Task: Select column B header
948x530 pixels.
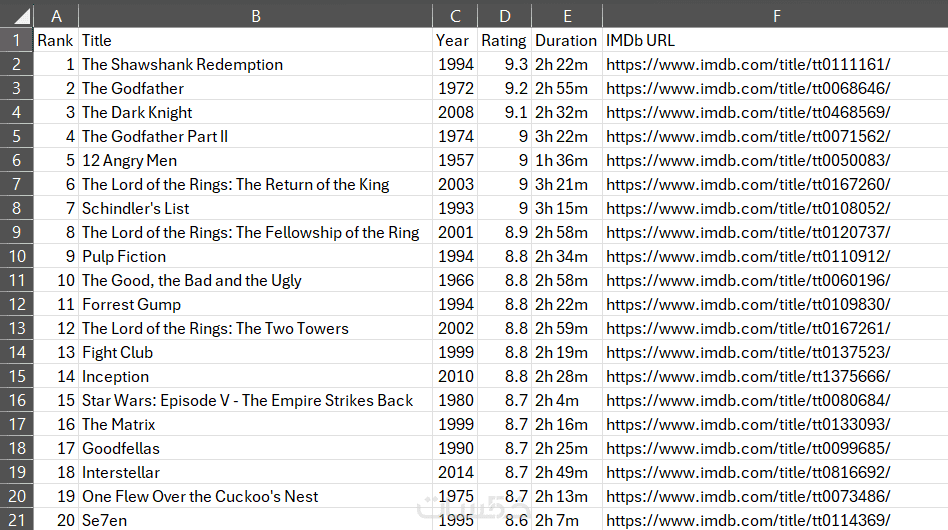Action: pos(255,15)
